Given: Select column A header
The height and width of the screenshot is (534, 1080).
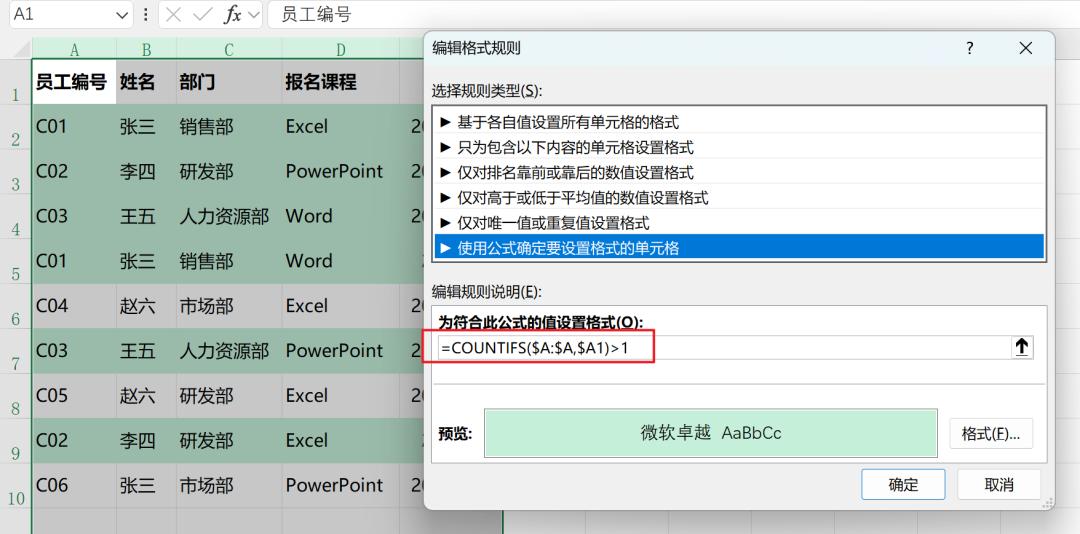Looking at the screenshot, I should [x=74, y=49].
